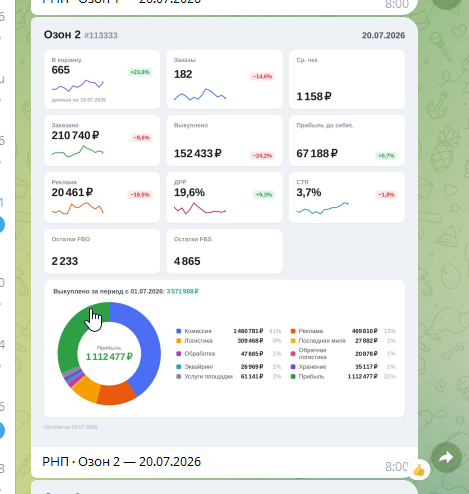This screenshot has height=494, width=469.
Task: Click the Эквайринг legend label
Action: pos(199,367)
